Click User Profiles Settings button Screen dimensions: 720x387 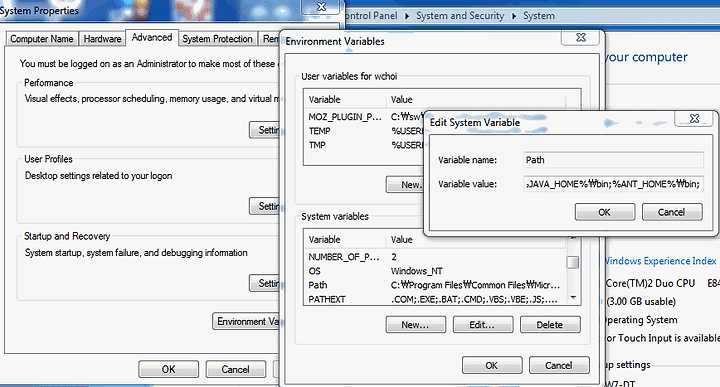(265, 206)
